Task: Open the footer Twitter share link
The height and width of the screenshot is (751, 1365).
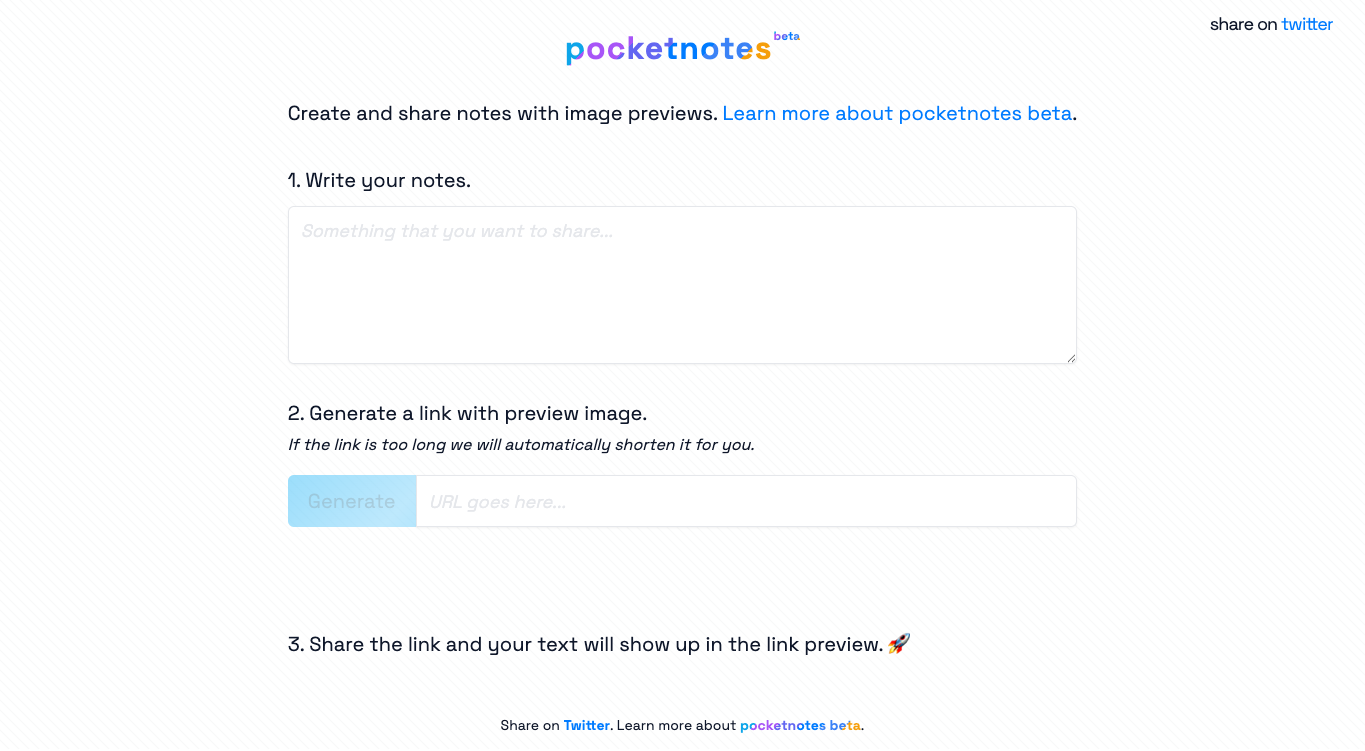Action: click(587, 725)
